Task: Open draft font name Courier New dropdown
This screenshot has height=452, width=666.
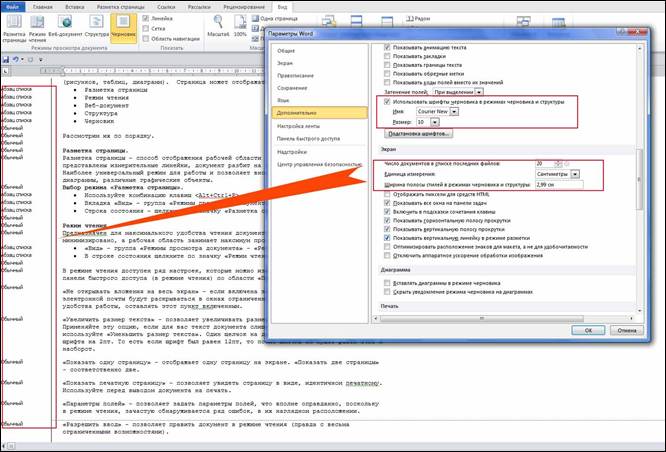Action: (454, 112)
